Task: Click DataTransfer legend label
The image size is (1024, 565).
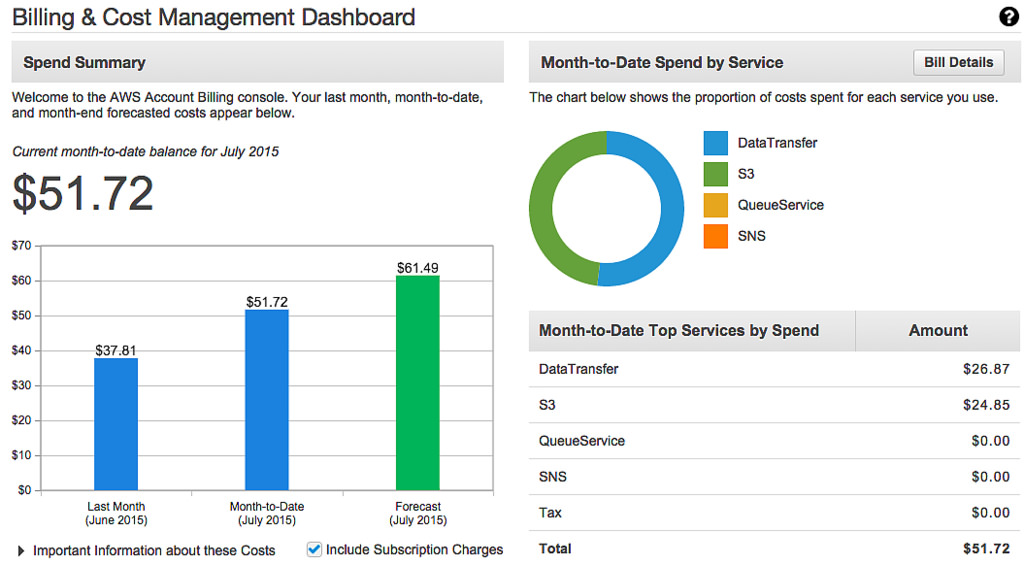Action: [x=777, y=143]
